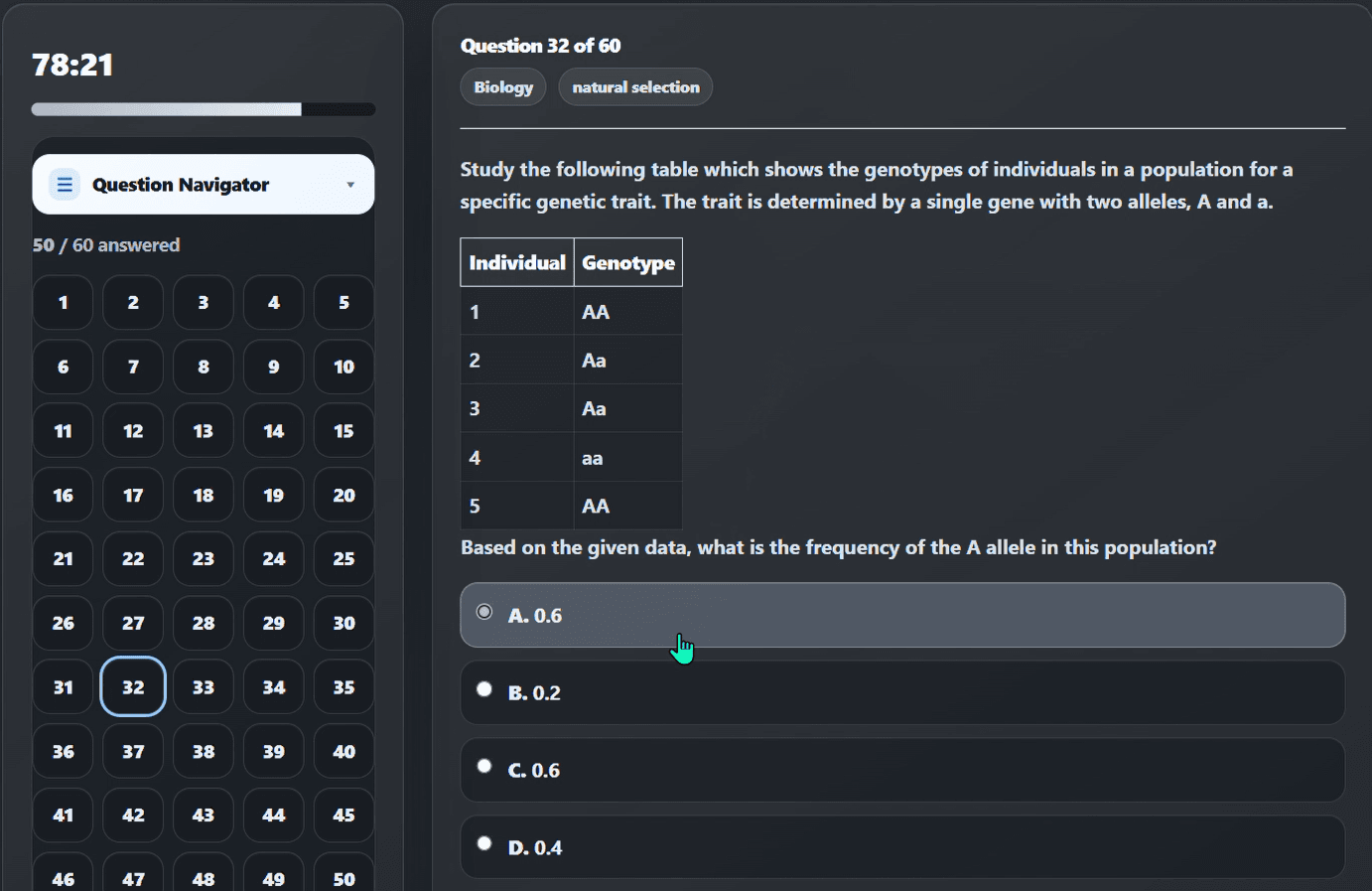Jump to question 10
The image size is (1372, 891).
point(343,367)
